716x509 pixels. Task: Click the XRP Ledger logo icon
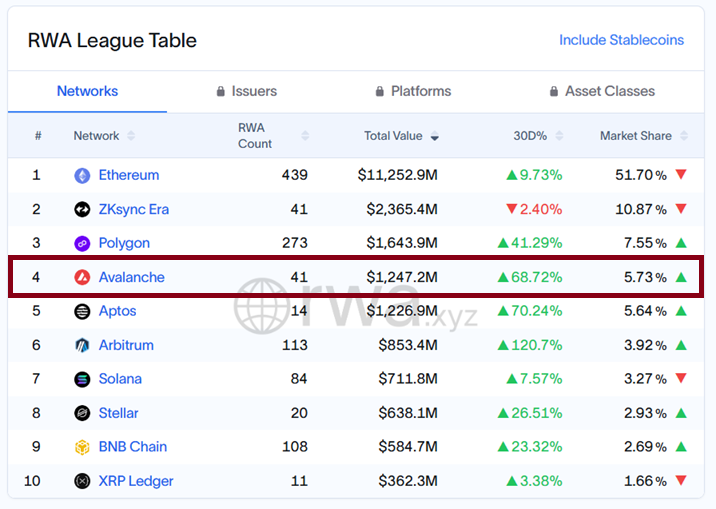tap(82, 481)
